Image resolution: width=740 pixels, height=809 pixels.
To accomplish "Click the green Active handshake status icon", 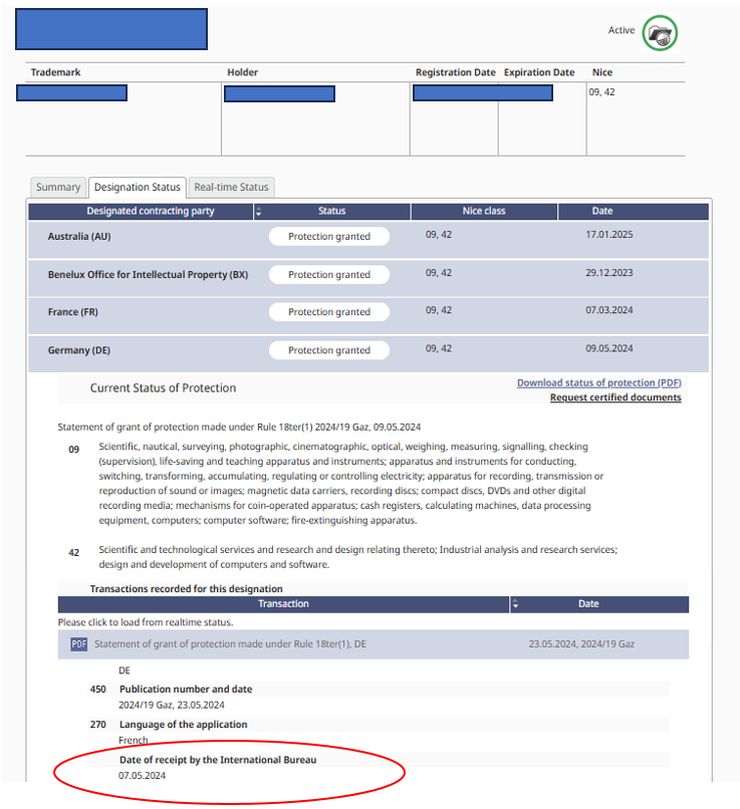I will coord(660,33).
